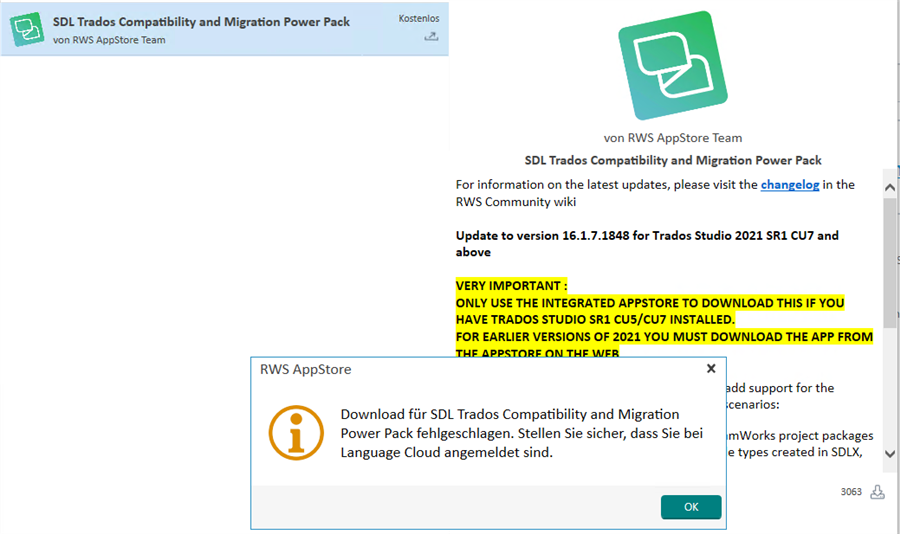Viewport: 900px width, 534px height.
Task: Click OK in the RWS AppStore dialog
Action: click(x=690, y=507)
